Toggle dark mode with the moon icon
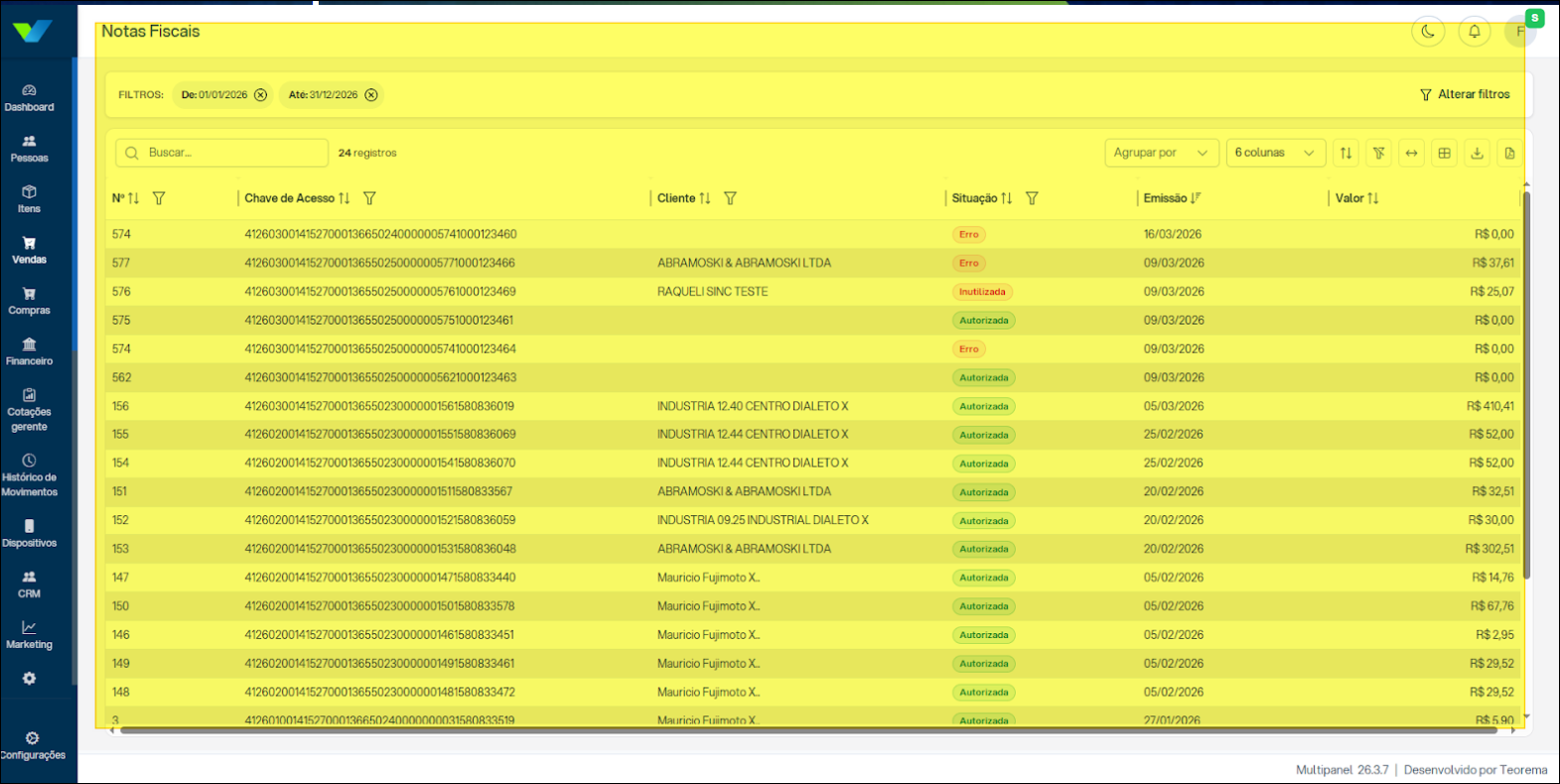The height and width of the screenshot is (784, 1560). 1428,32
